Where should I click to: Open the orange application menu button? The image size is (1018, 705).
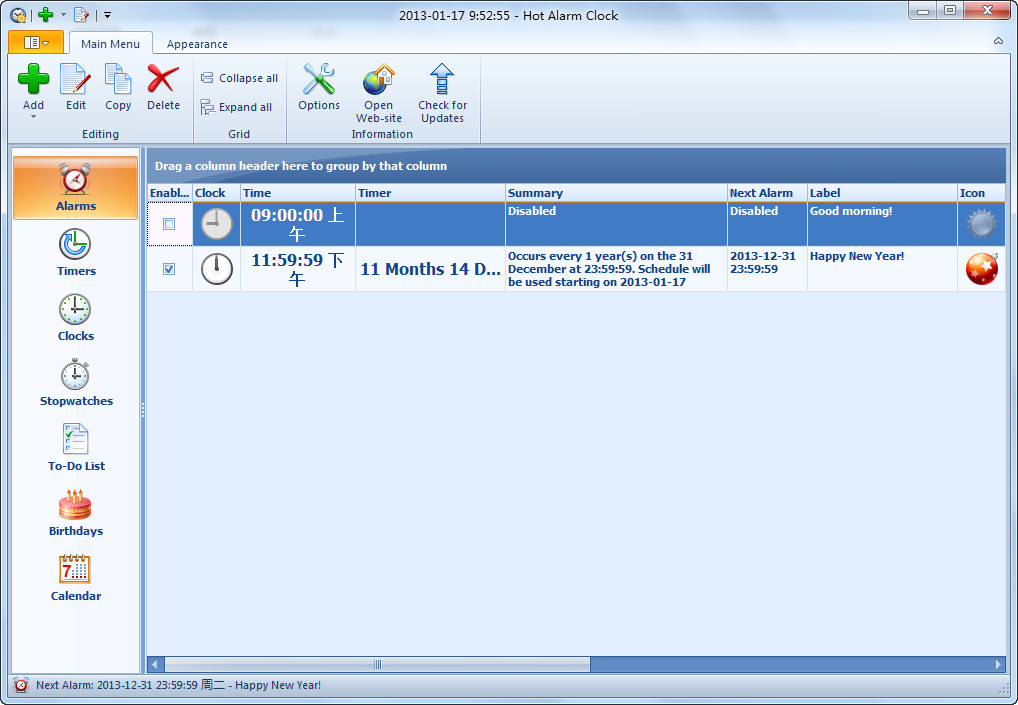pyautogui.click(x=36, y=42)
